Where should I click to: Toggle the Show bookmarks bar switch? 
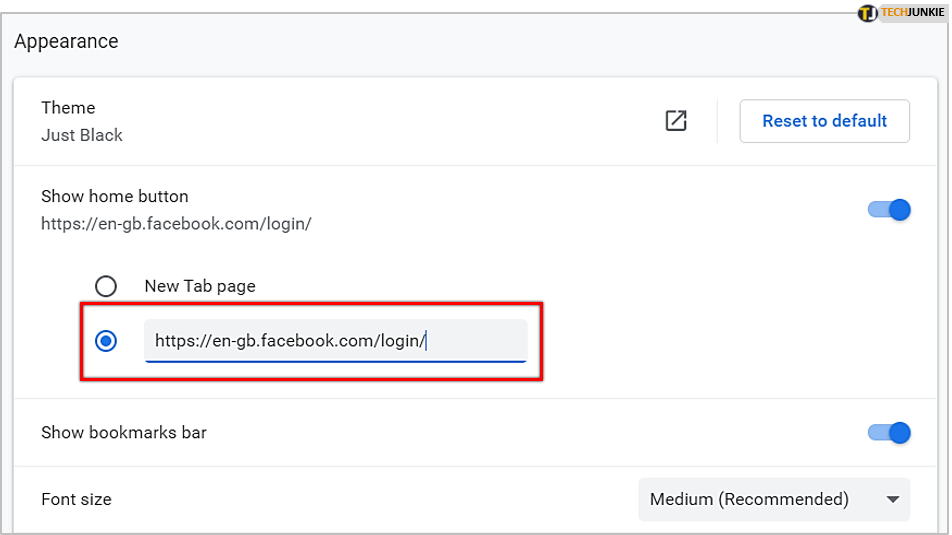889,433
